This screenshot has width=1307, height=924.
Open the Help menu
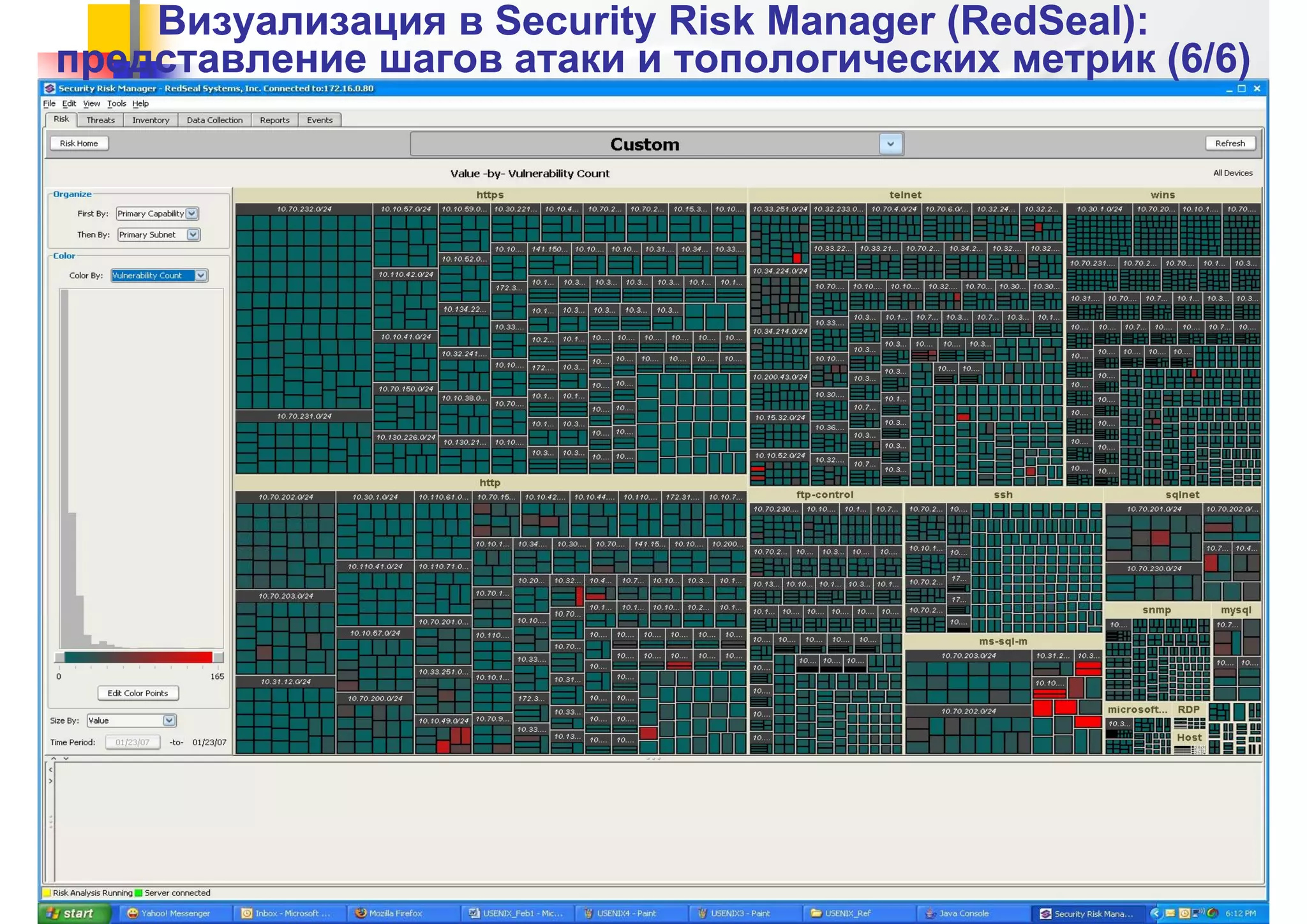(140, 103)
